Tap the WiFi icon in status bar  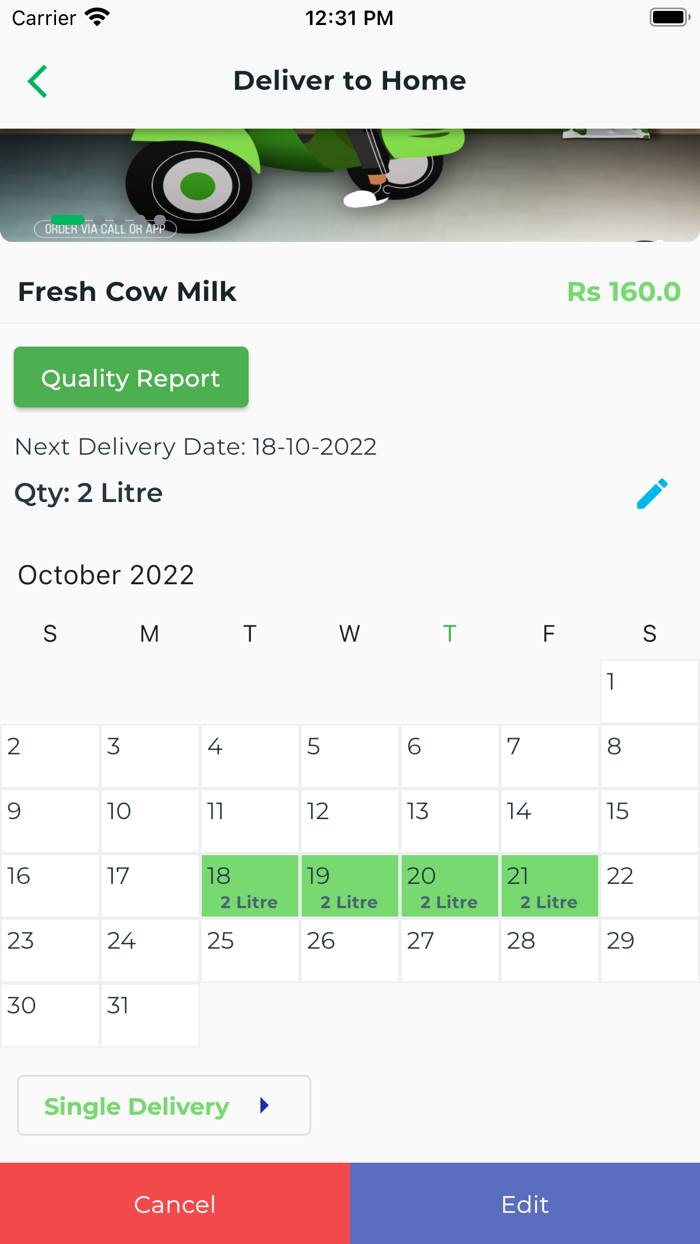97,17
